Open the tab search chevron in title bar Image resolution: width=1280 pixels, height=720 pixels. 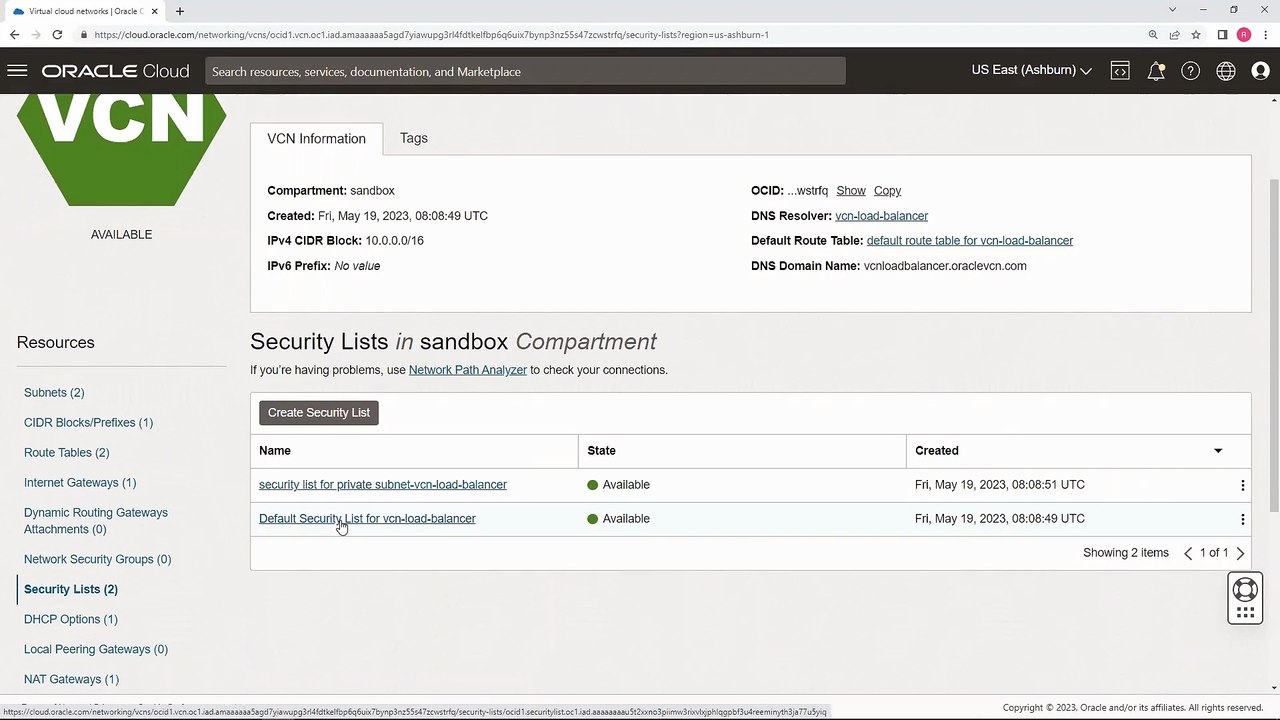[x=1172, y=10]
